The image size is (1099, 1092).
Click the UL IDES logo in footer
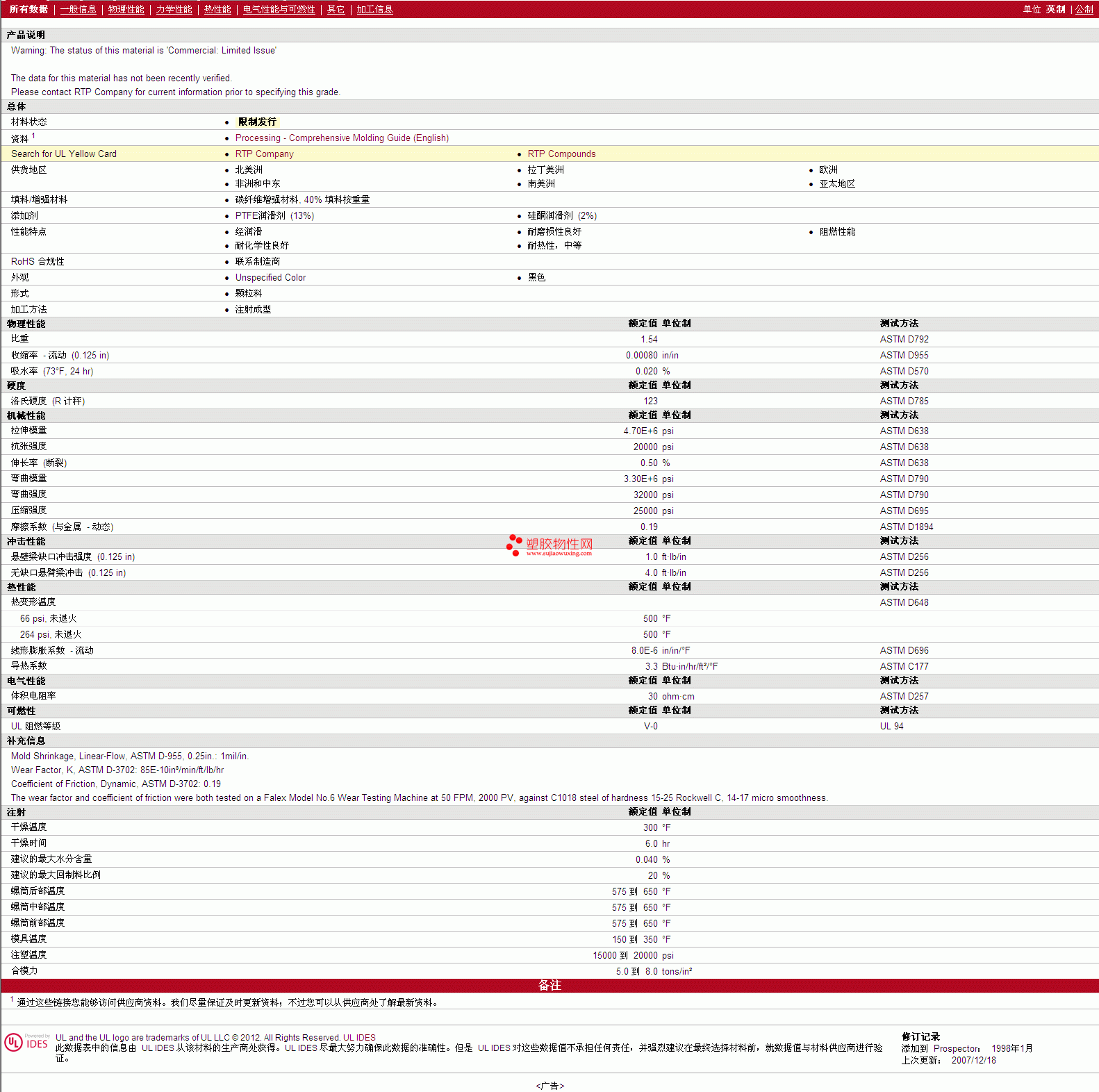[26, 1043]
